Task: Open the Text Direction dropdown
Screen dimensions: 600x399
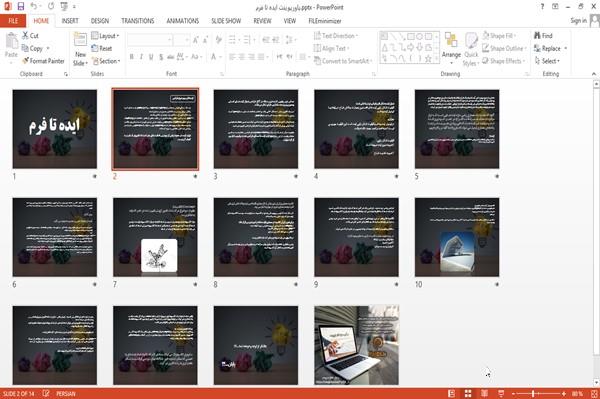Action: click(336, 36)
